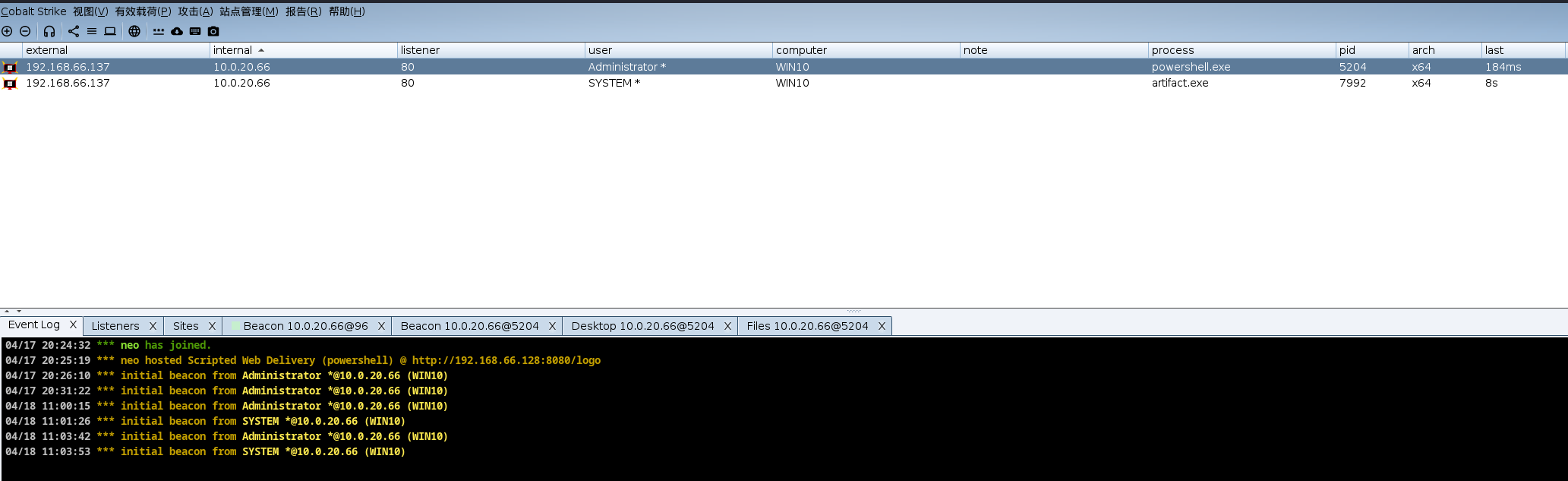Click the connect (plus) toolbar icon
This screenshot has width=1568, height=481.
coord(7,31)
